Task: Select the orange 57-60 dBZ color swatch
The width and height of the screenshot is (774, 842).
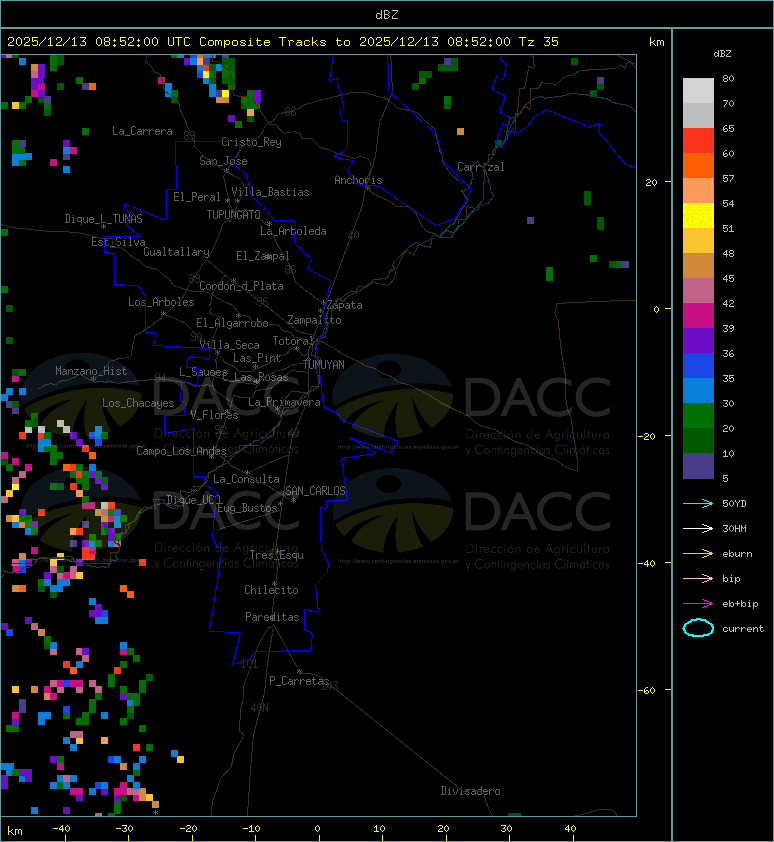Action: click(x=698, y=166)
